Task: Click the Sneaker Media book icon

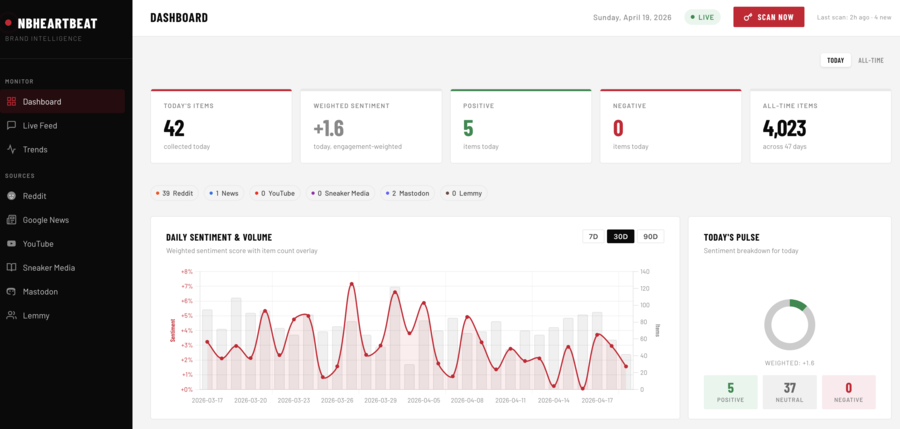Action: [x=11, y=268]
